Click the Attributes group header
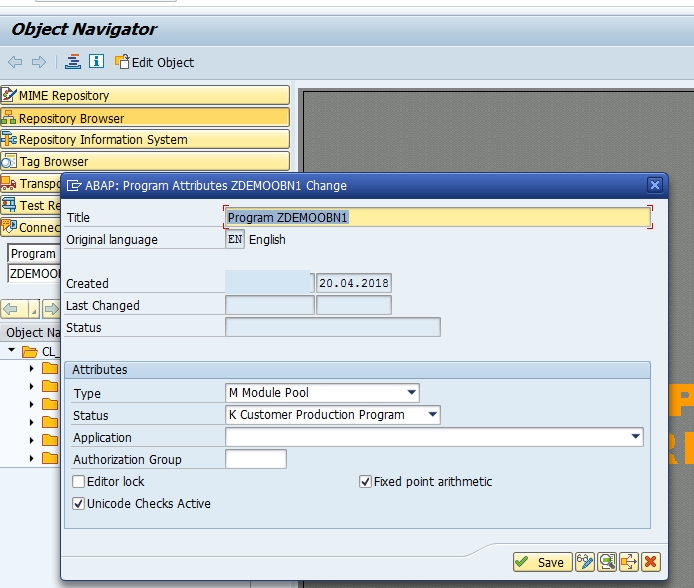 (358, 370)
